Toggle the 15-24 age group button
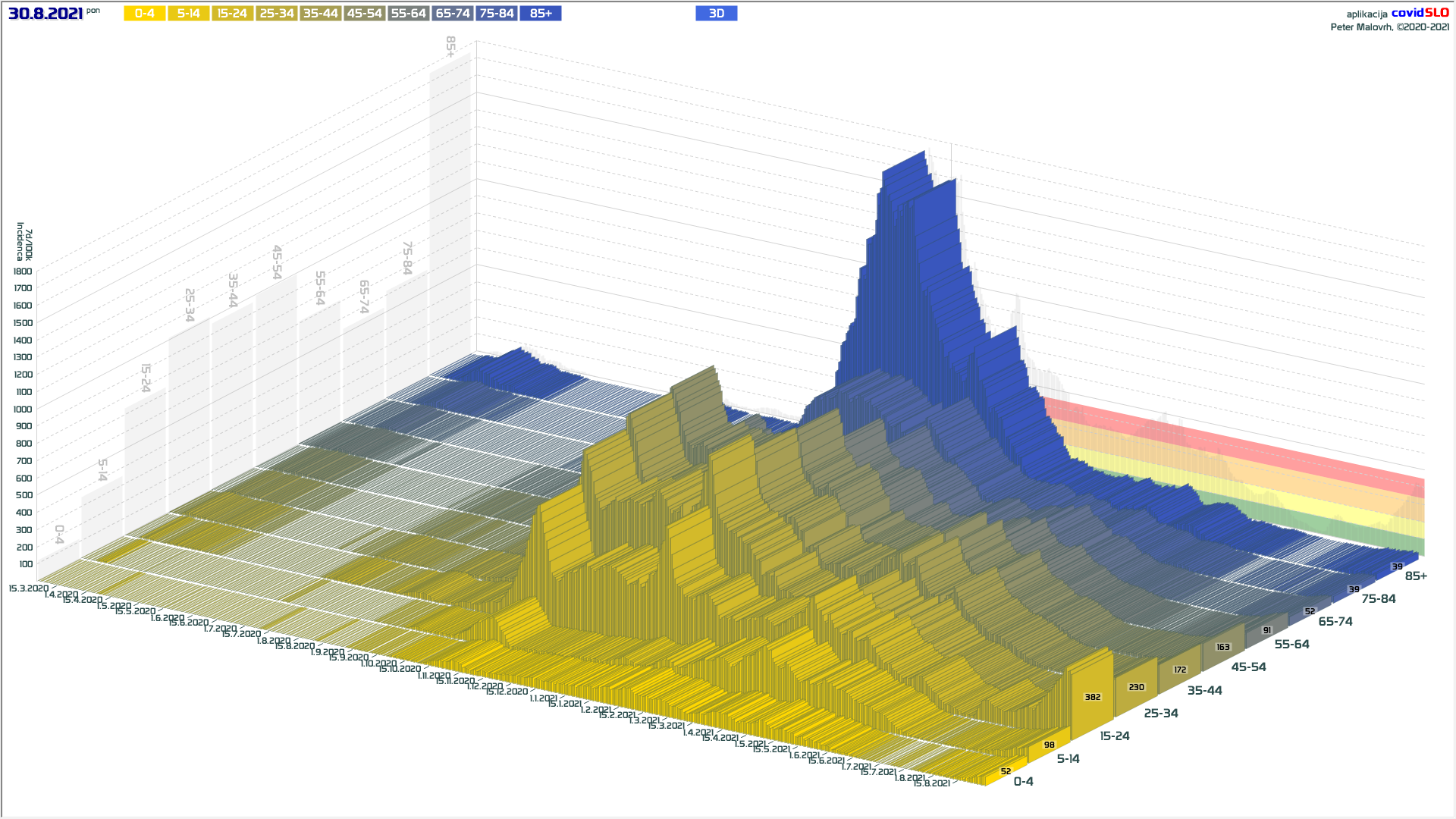1456x819 pixels. (232, 14)
